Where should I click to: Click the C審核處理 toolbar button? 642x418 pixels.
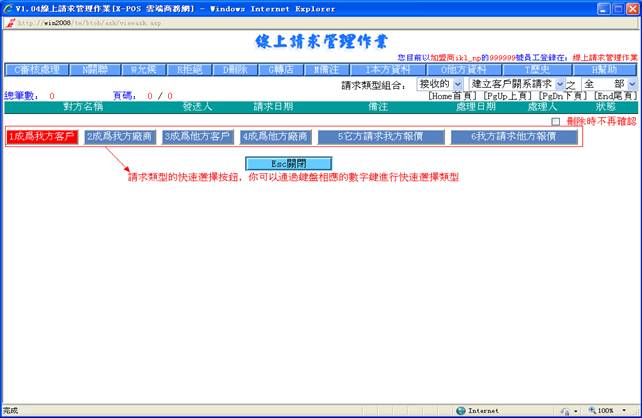point(38,70)
